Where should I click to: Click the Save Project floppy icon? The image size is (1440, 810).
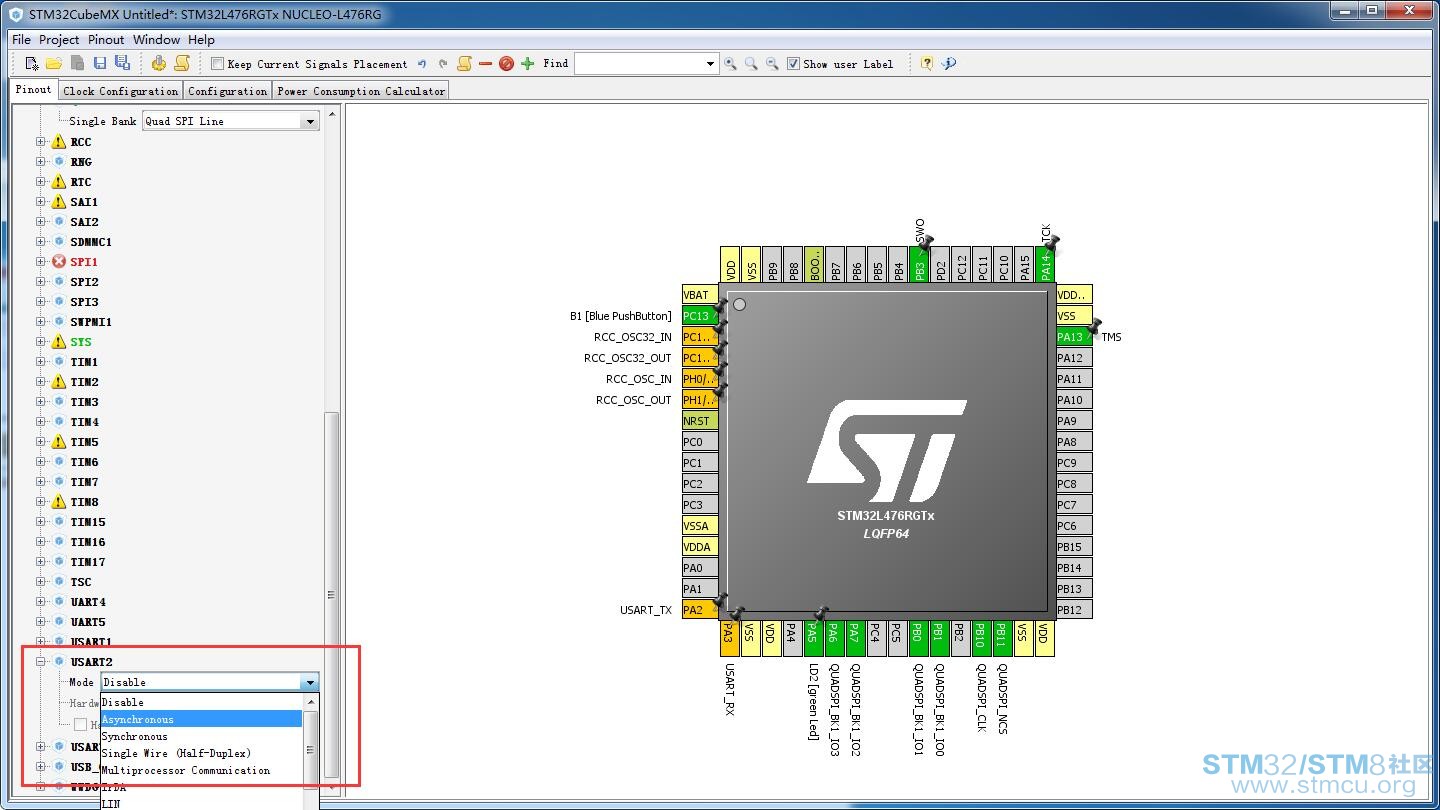(100, 64)
